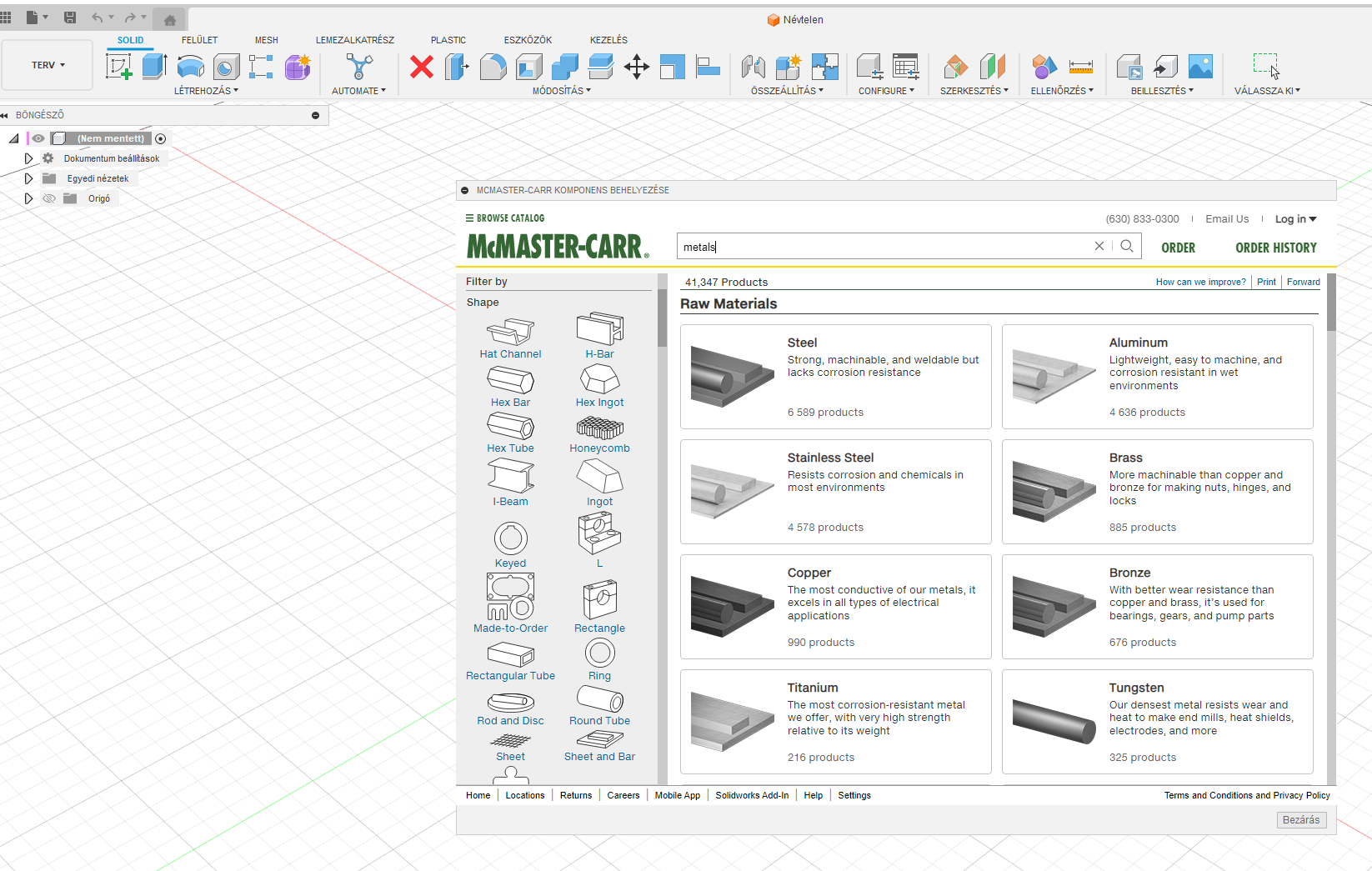
Task: Filter by Round Tube shape
Action: (599, 705)
